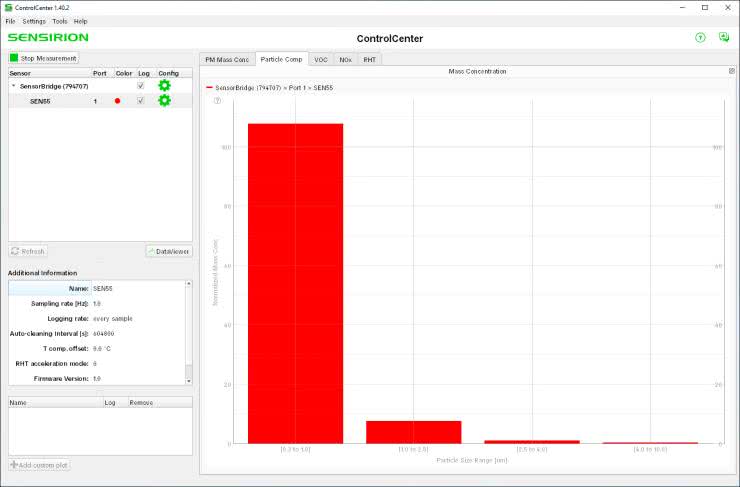This screenshot has height=487, width=740.
Task: Click the help question mark icon in header
Action: click(x=700, y=38)
